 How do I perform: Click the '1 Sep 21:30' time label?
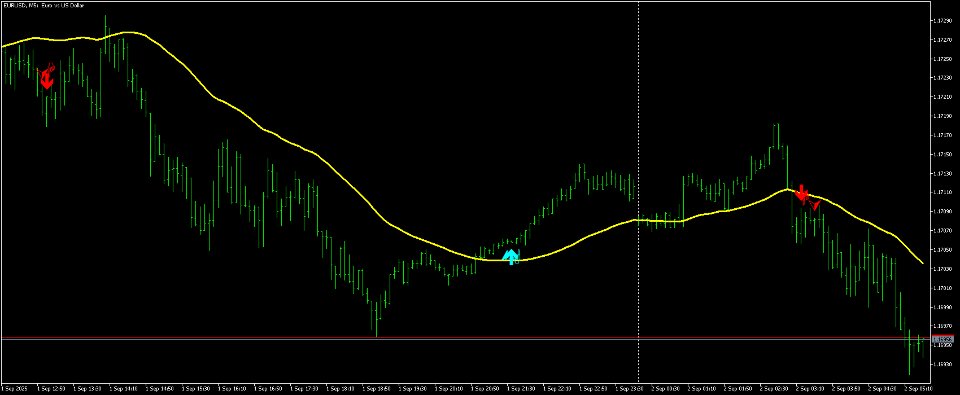[x=523, y=388]
